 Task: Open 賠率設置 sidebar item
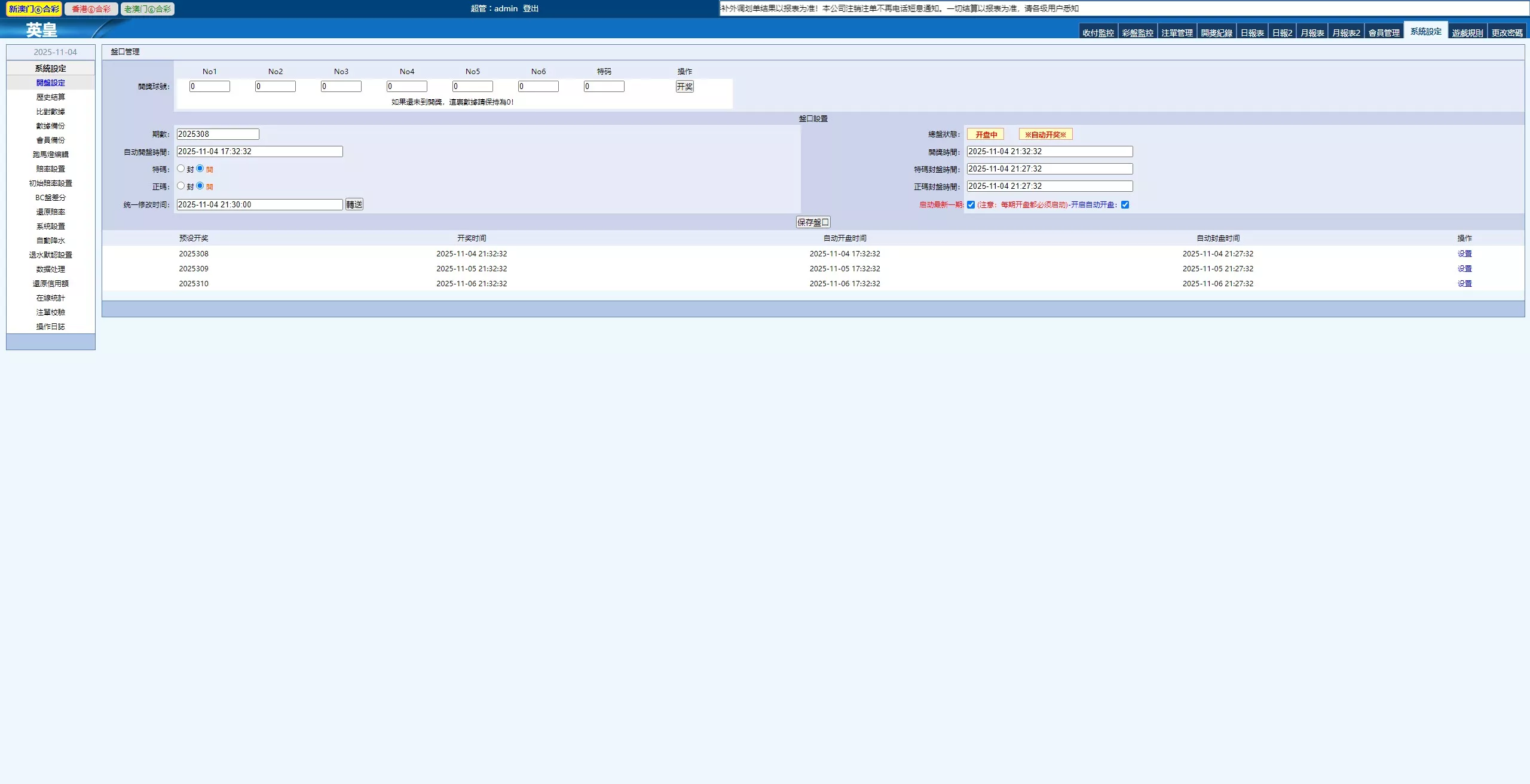pyautogui.click(x=50, y=169)
